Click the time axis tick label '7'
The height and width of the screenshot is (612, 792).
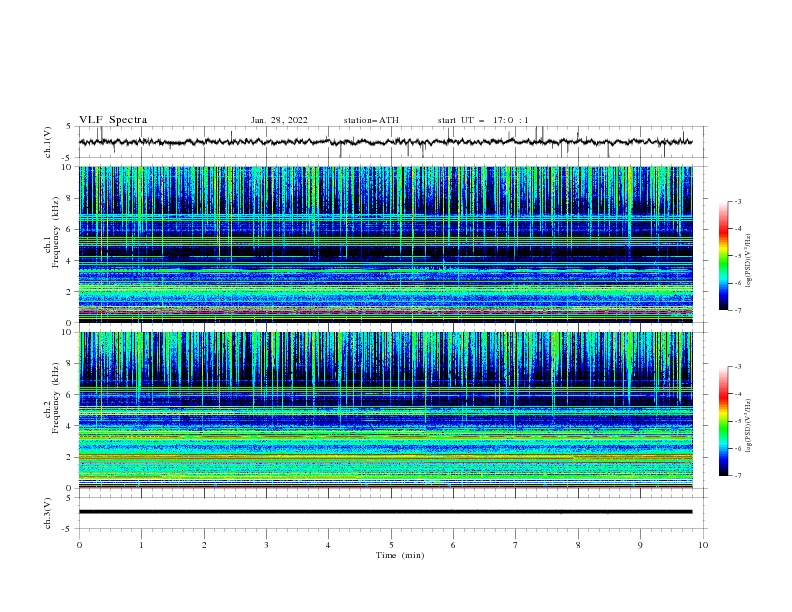[x=516, y=545]
